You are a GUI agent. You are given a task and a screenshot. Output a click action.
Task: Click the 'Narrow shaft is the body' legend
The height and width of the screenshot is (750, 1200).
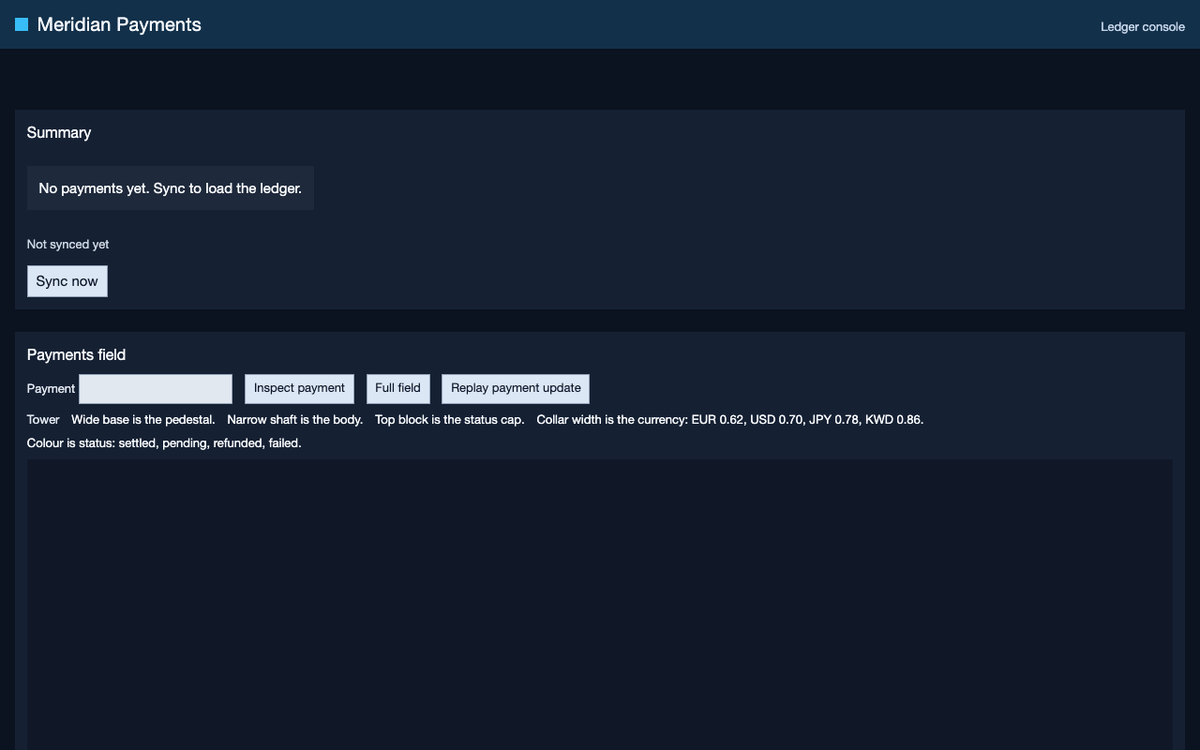pyautogui.click(x=295, y=419)
